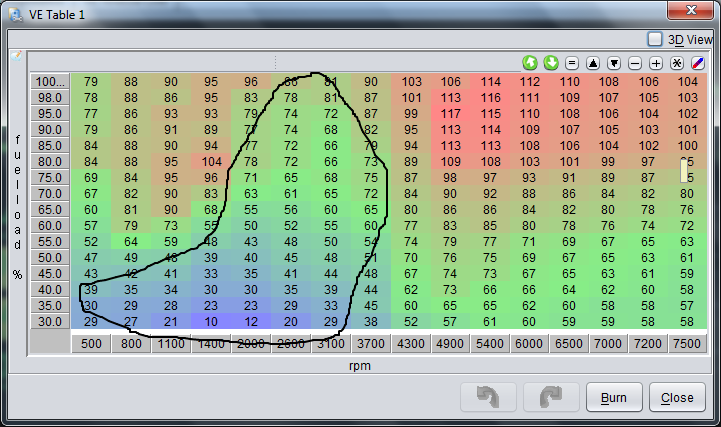Select cell 99 in 95.0 row, 4300 column
Image resolution: width=721 pixels, height=427 pixels.
coord(411,114)
